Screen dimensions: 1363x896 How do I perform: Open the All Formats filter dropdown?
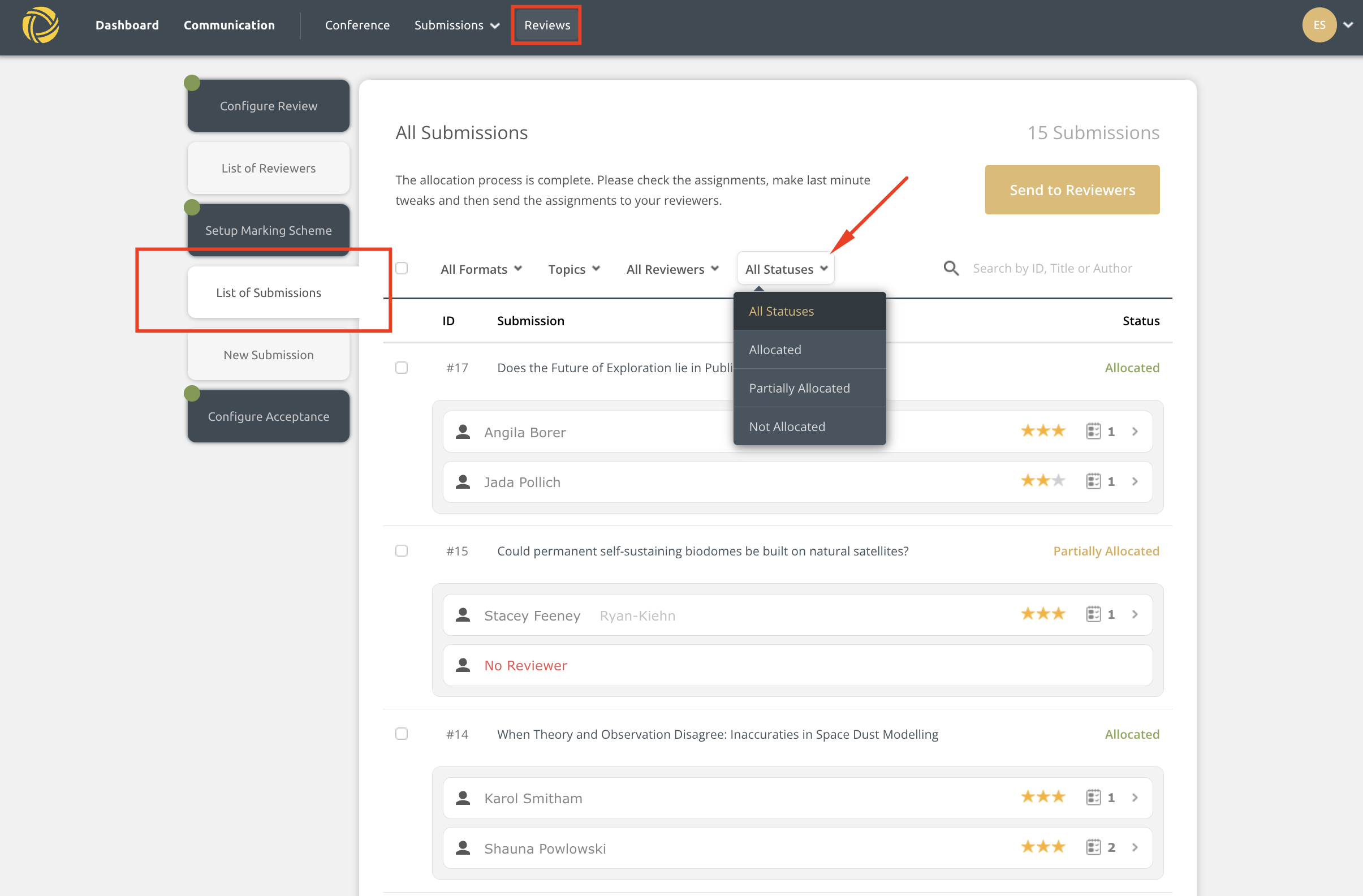481,269
